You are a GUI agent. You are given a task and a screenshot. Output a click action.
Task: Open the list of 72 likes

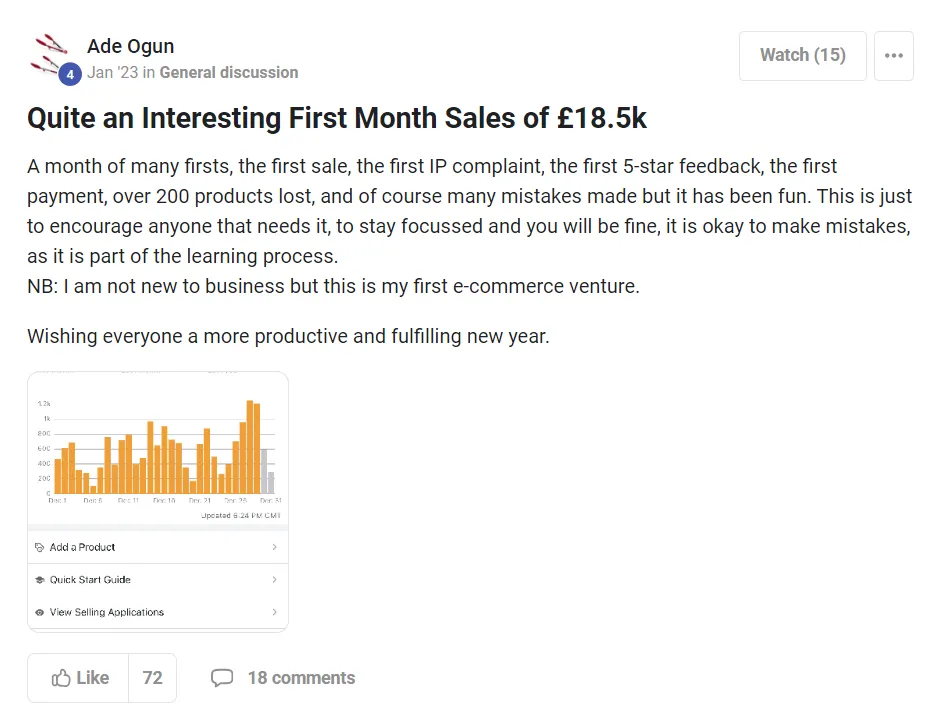[x=152, y=678]
